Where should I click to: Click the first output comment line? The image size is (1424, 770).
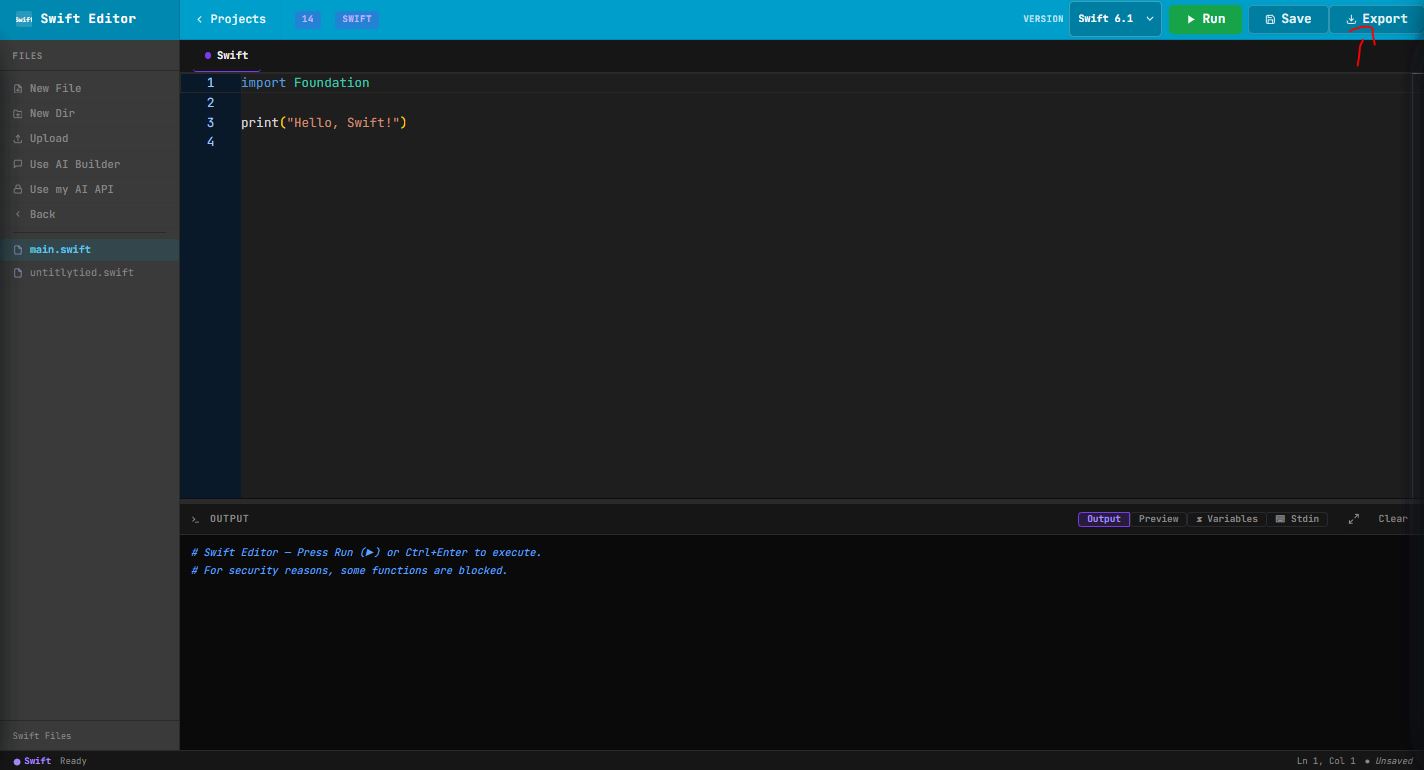[366, 552]
